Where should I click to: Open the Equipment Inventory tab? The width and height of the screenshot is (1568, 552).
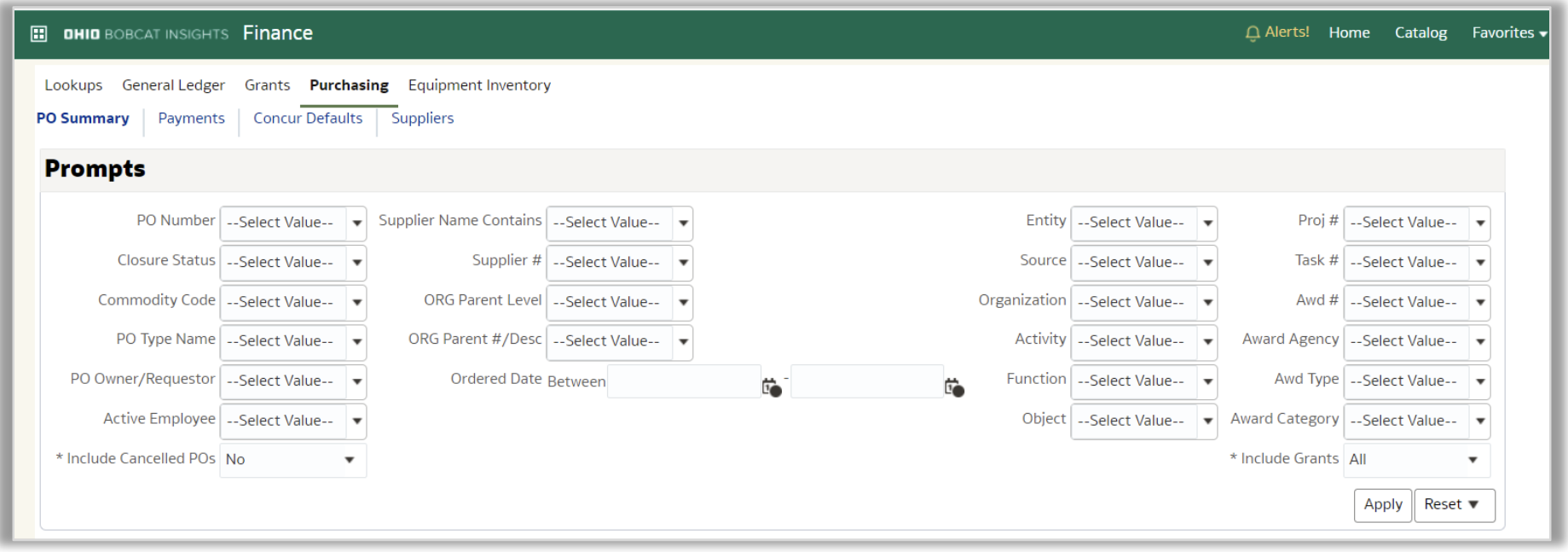click(x=479, y=85)
